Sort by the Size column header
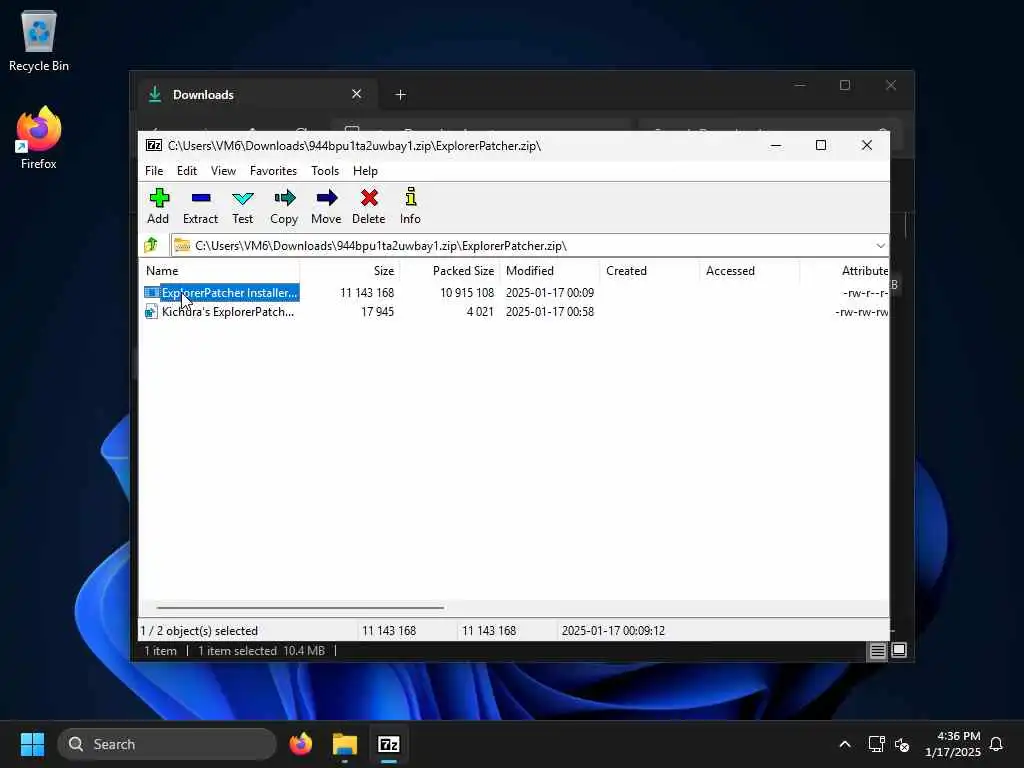 [350, 270]
